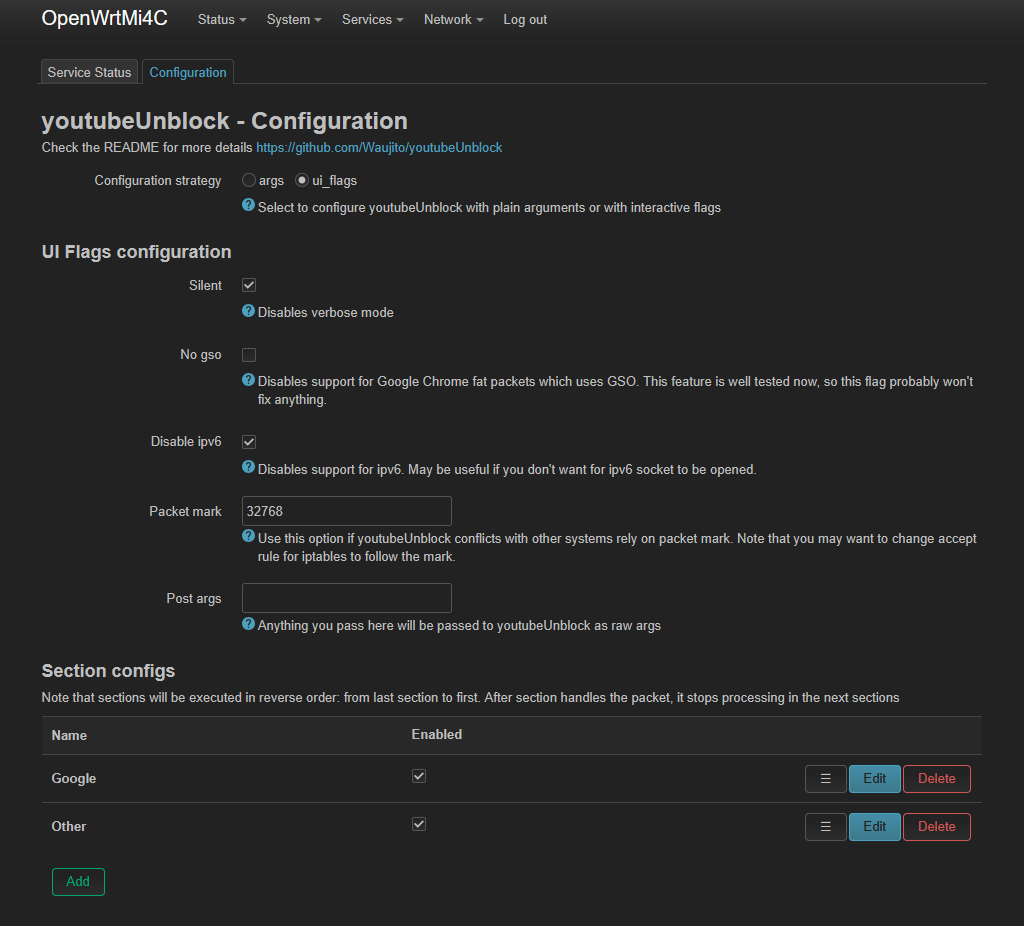
Task: Delete the Other section
Action: [x=936, y=827]
